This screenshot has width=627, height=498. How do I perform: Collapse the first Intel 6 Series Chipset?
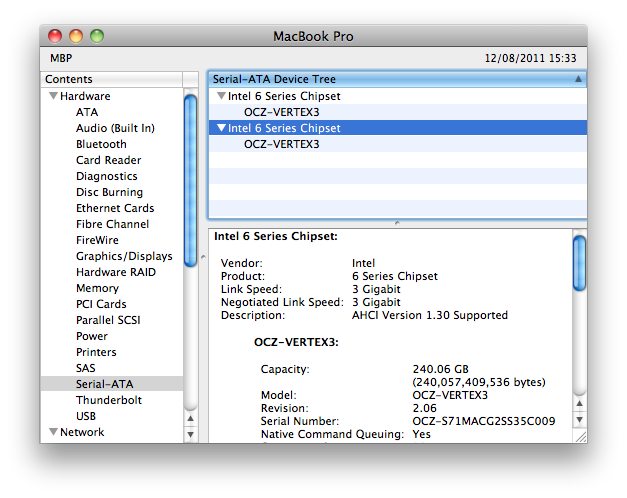[221, 96]
